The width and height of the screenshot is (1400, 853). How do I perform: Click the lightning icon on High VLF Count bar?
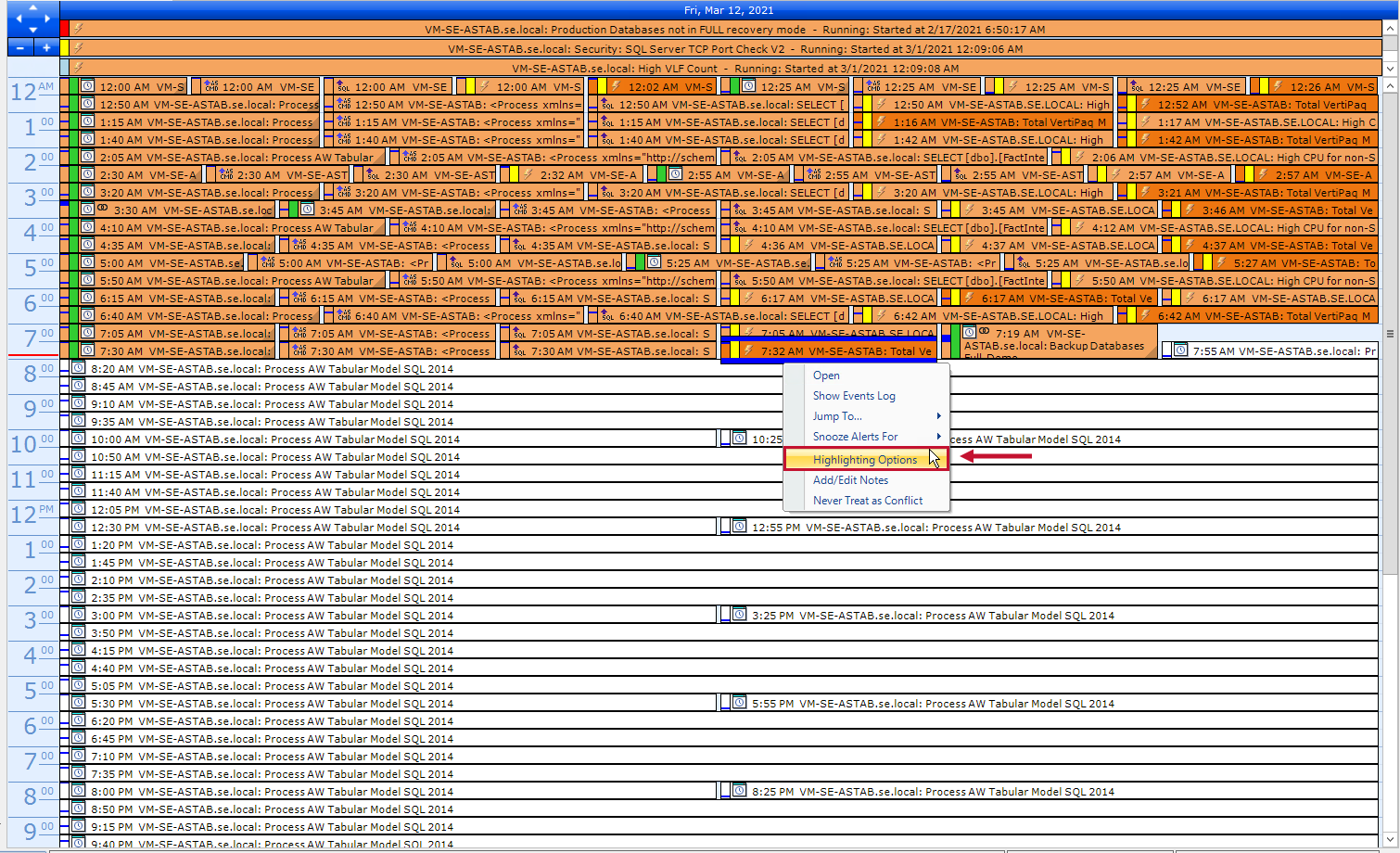click(78, 68)
